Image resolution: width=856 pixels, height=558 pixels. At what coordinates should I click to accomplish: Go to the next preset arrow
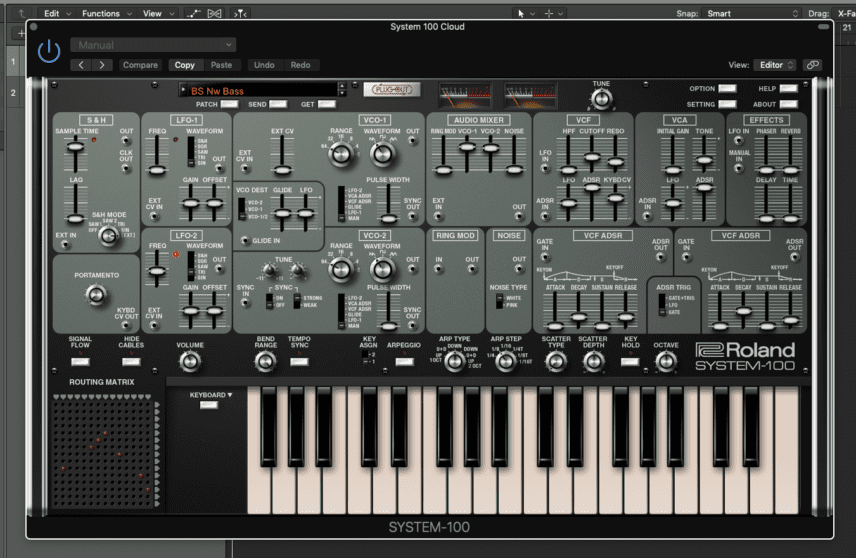(x=102, y=65)
